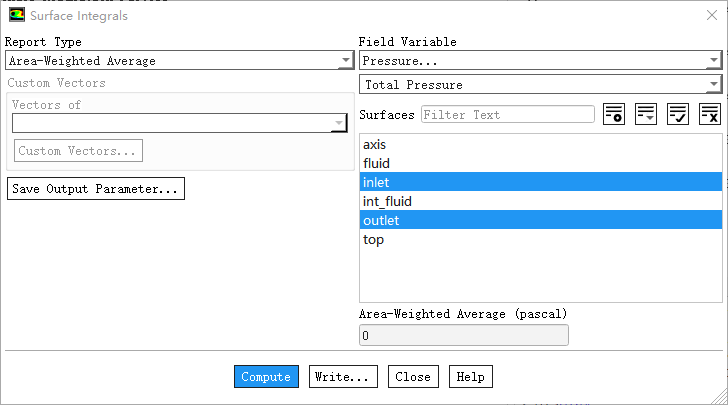This screenshot has height=405, width=728.
Task: Click the surfaces Filter Text field
Action: click(508, 115)
